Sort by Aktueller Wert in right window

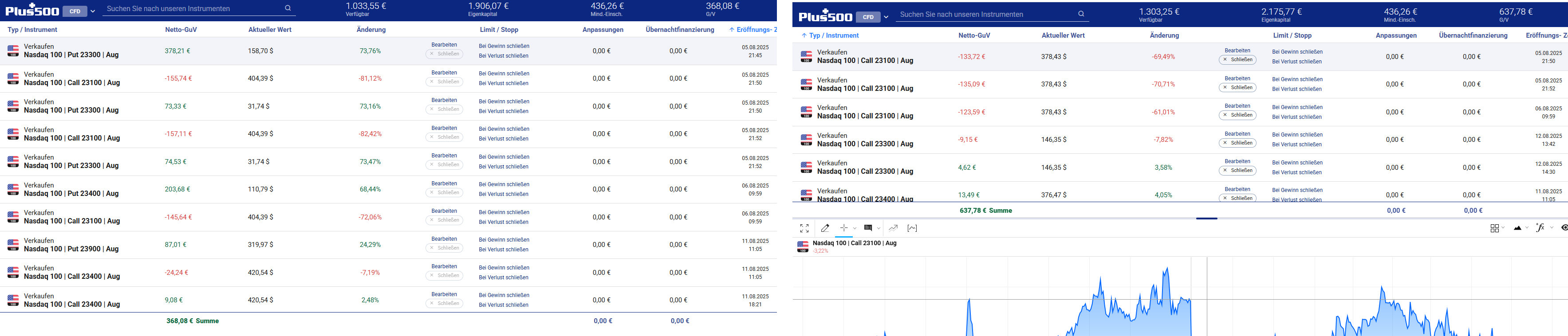(x=1063, y=35)
